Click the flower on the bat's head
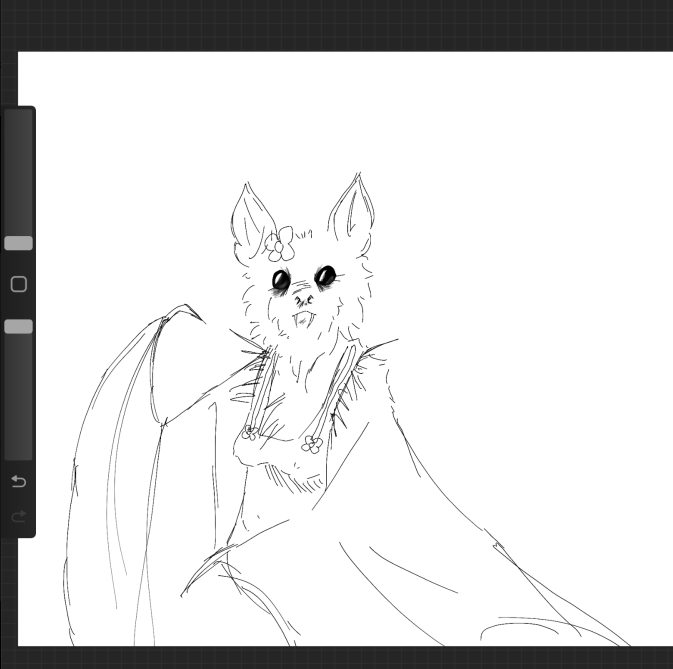The width and height of the screenshot is (673, 669). [x=280, y=244]
